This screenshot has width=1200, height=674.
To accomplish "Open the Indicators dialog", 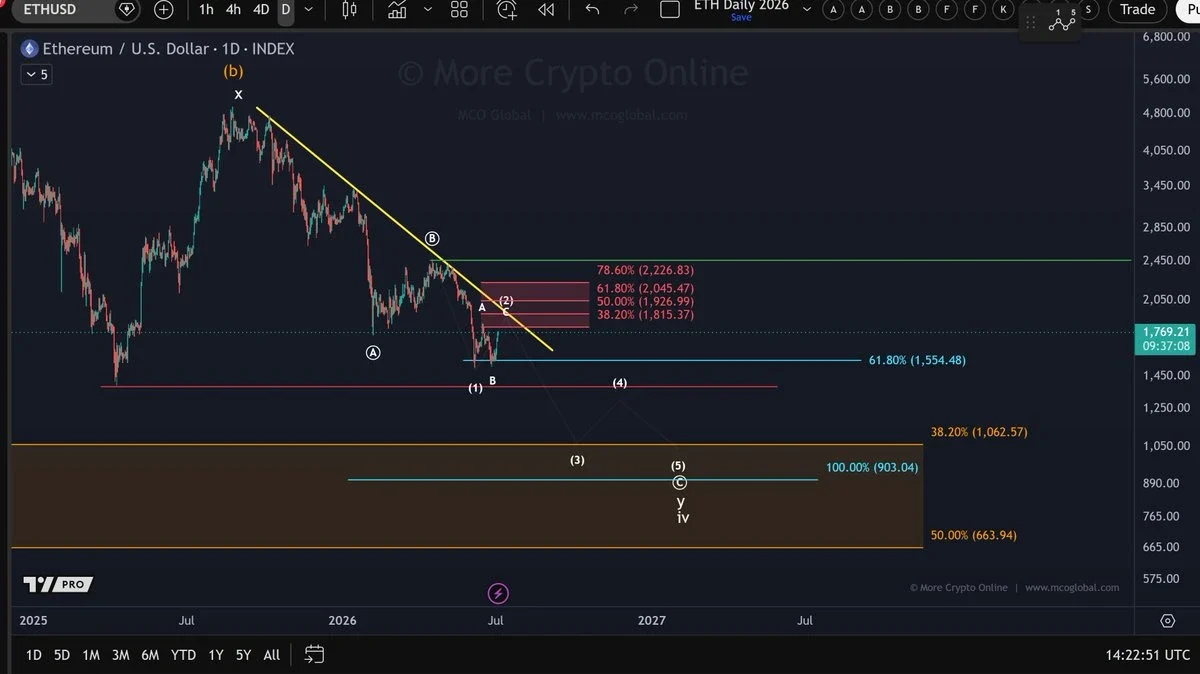I will pos(397,10).
